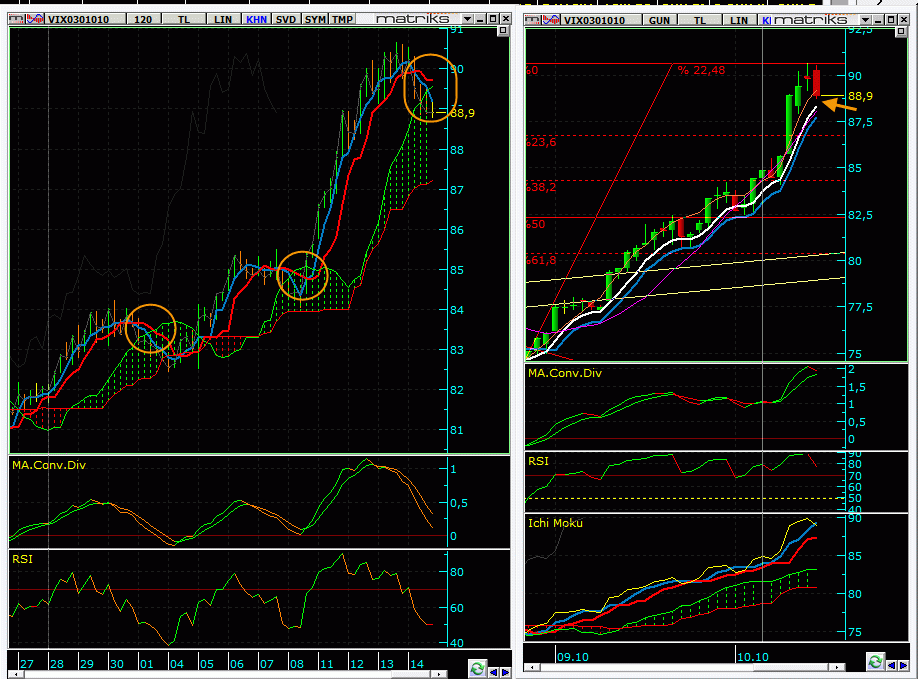Click the TMP button in left chart toolbar
918x679 pixels.
[342, 19]
